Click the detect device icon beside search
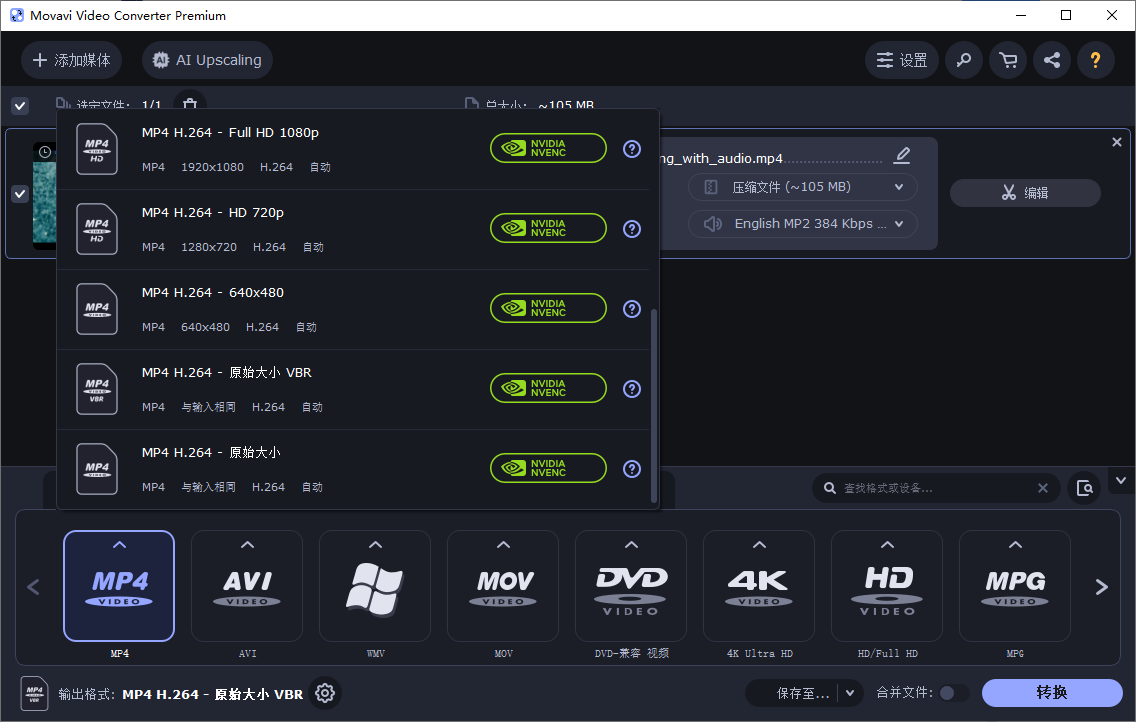Image resolution: width=1136 pixels, height=722 pixels. click(x=1085, y=488)
